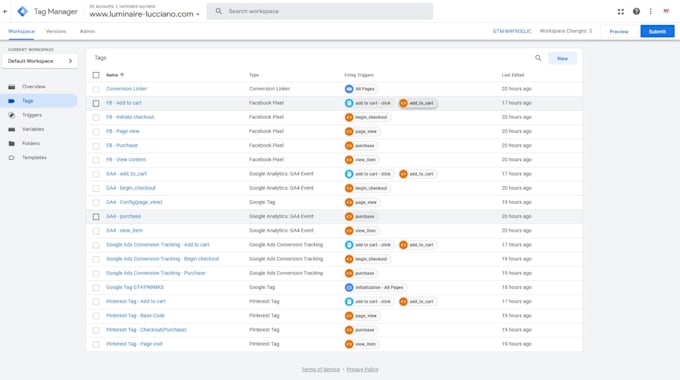
Task: Switch to the Workspace tab
Action: pyautogui.click(x=21, y=31)
